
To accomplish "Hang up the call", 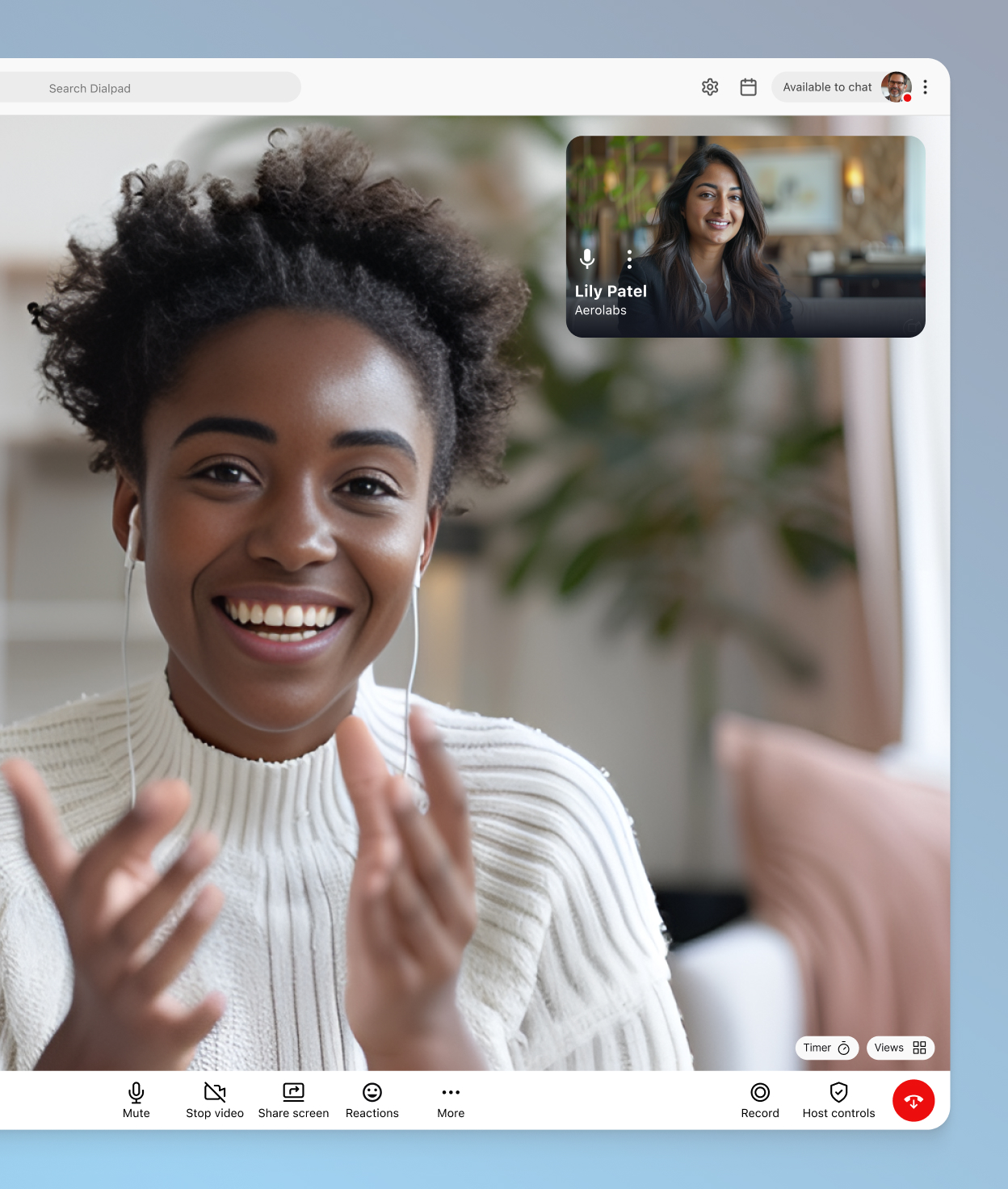I will 913,1099.
